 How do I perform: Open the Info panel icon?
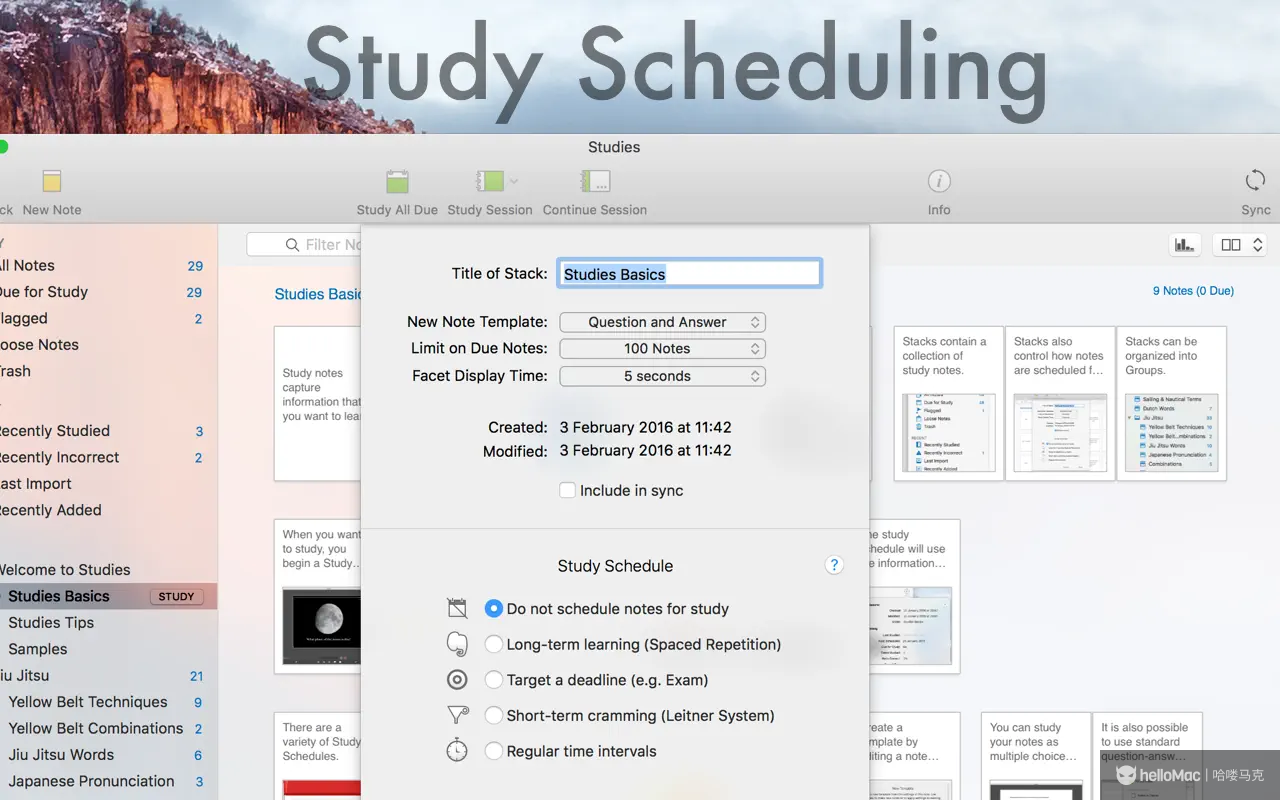point(938,181)
